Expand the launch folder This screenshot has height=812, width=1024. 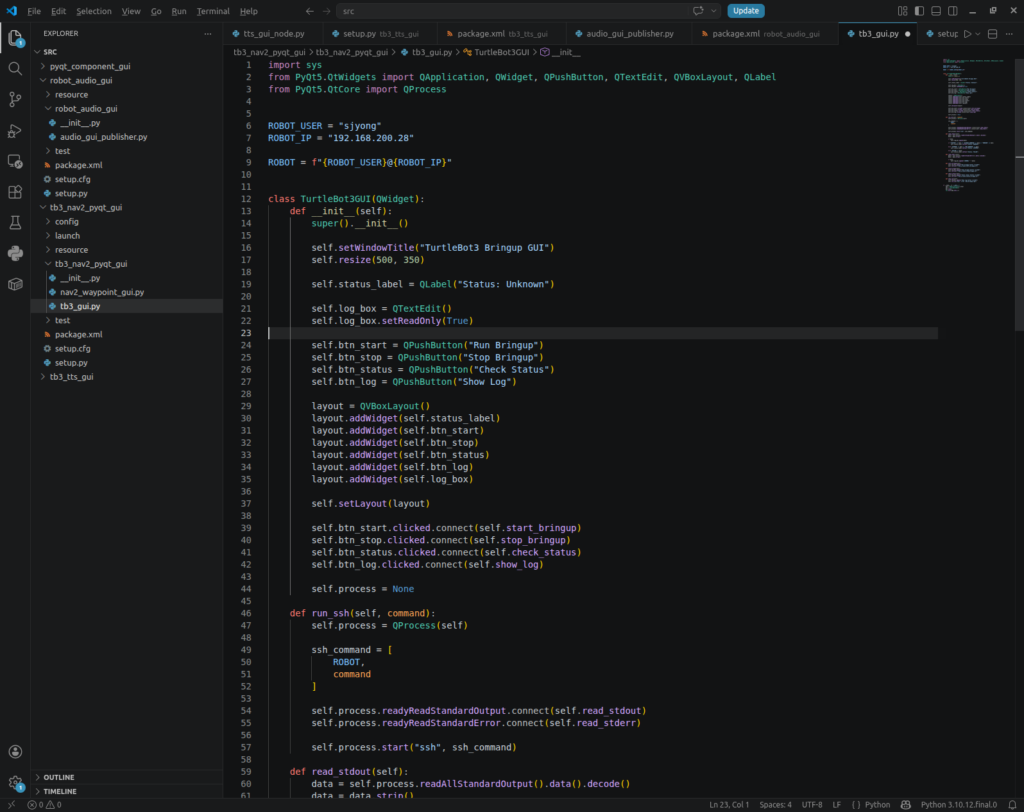click(x=68, y=236)
